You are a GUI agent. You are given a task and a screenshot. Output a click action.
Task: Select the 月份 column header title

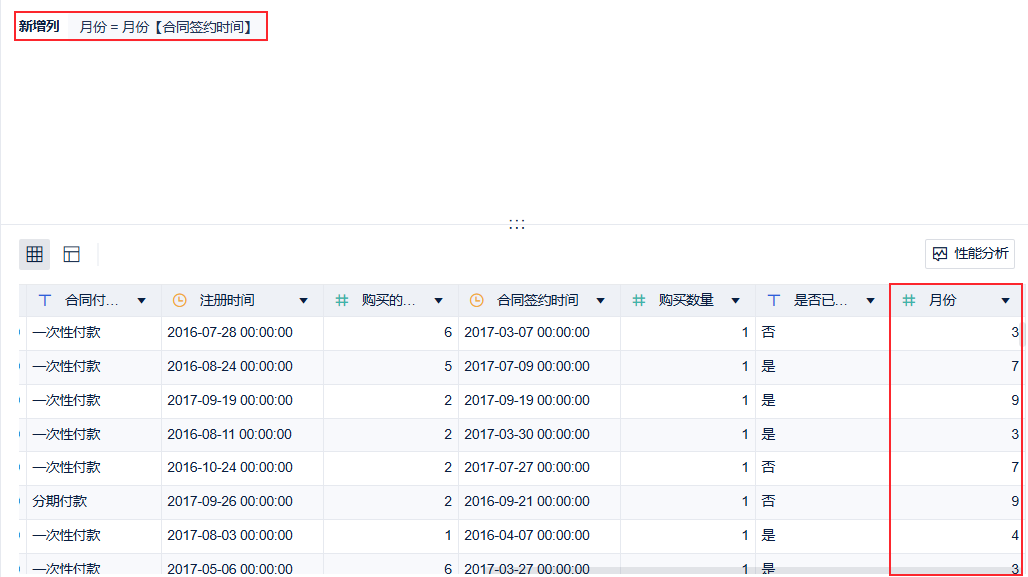pyautogui.click(x=942, y=300)
